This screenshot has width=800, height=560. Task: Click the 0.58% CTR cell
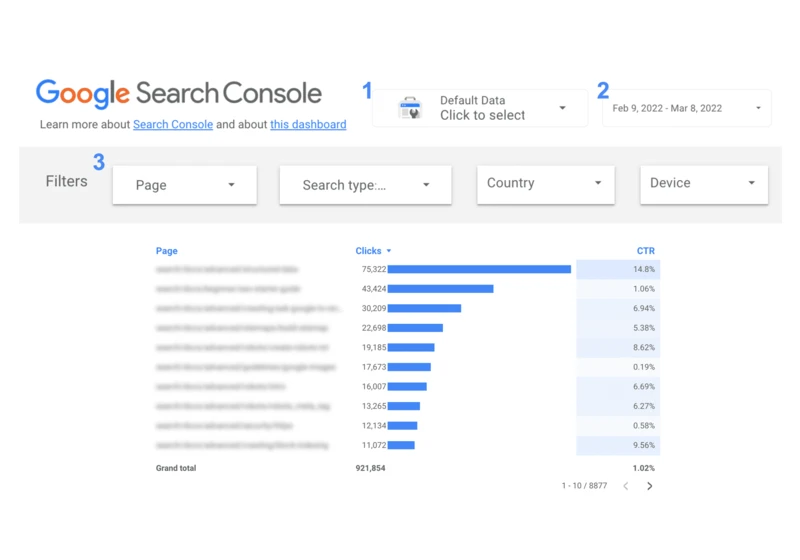tap(618, 425)
